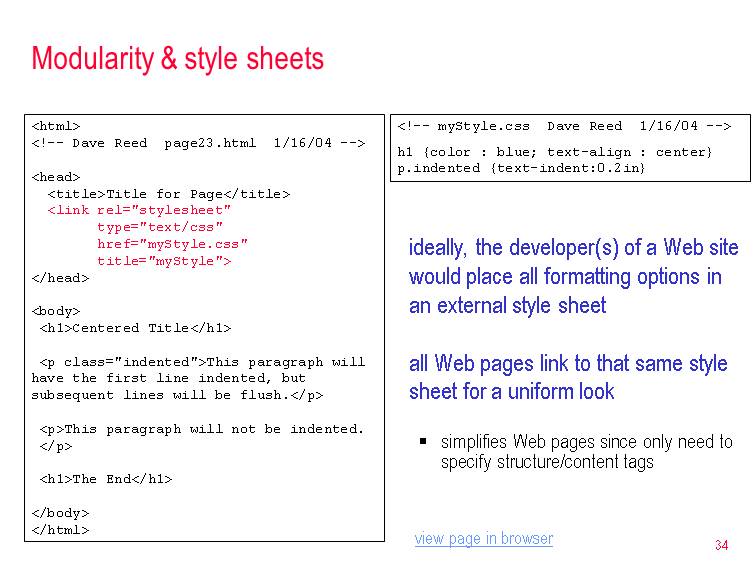Click the myStyle.css comment header line
The height and width of the screenshot is (576, 756).
coord(564,126)
